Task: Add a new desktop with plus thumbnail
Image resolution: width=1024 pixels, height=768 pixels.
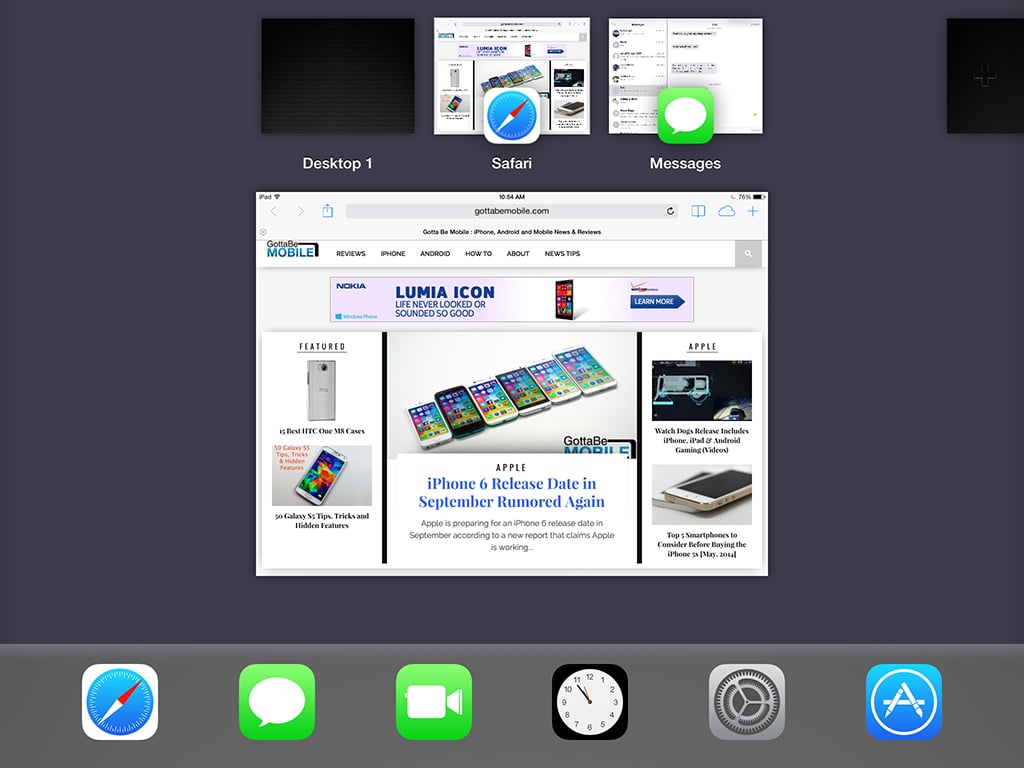Action: [985, 75]
